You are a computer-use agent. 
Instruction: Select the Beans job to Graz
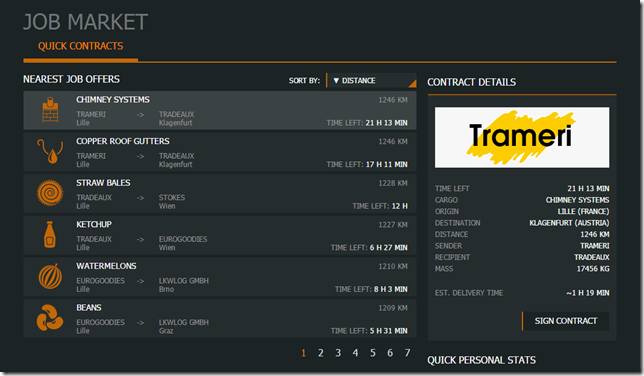(x=220, y=318)
